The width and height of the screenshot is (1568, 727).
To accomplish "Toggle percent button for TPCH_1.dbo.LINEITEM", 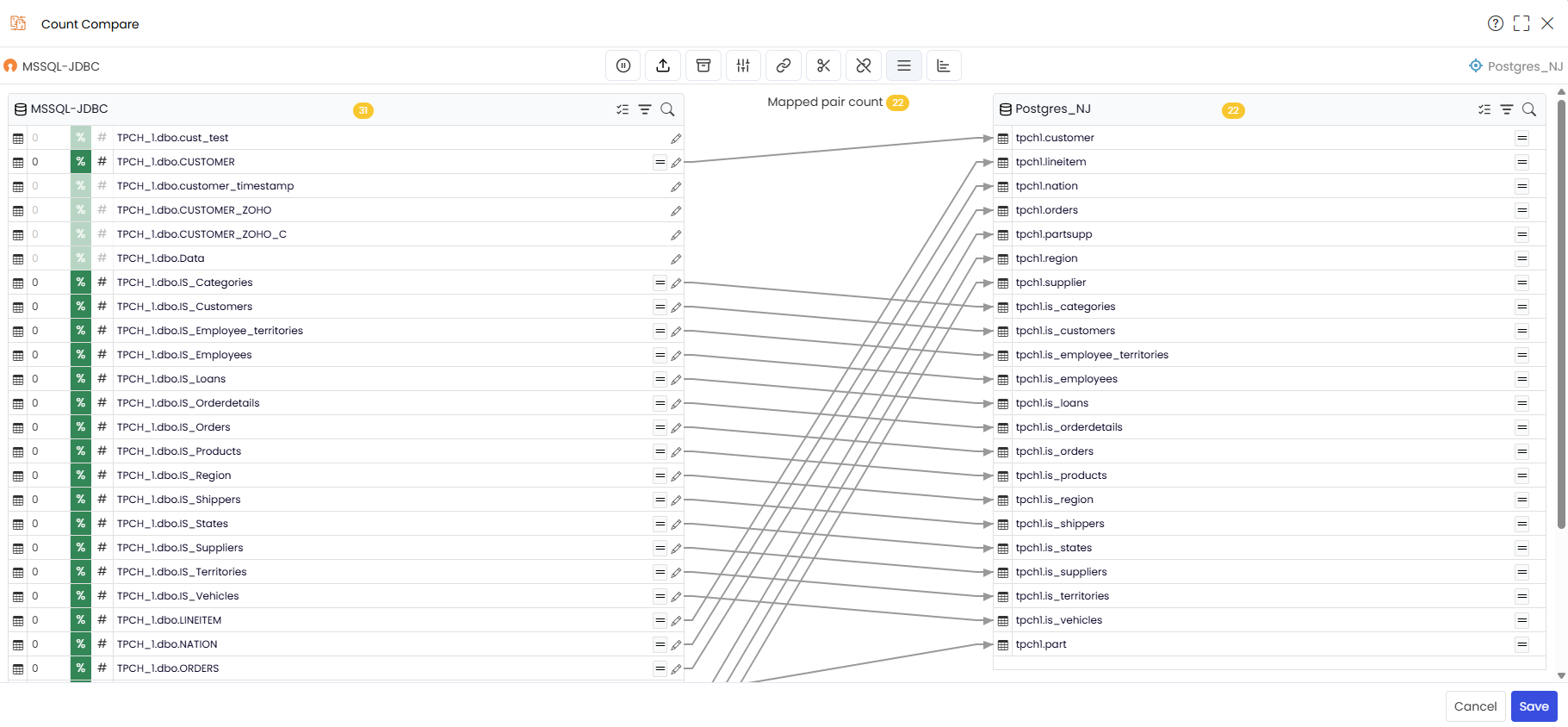I will [80, 620].
